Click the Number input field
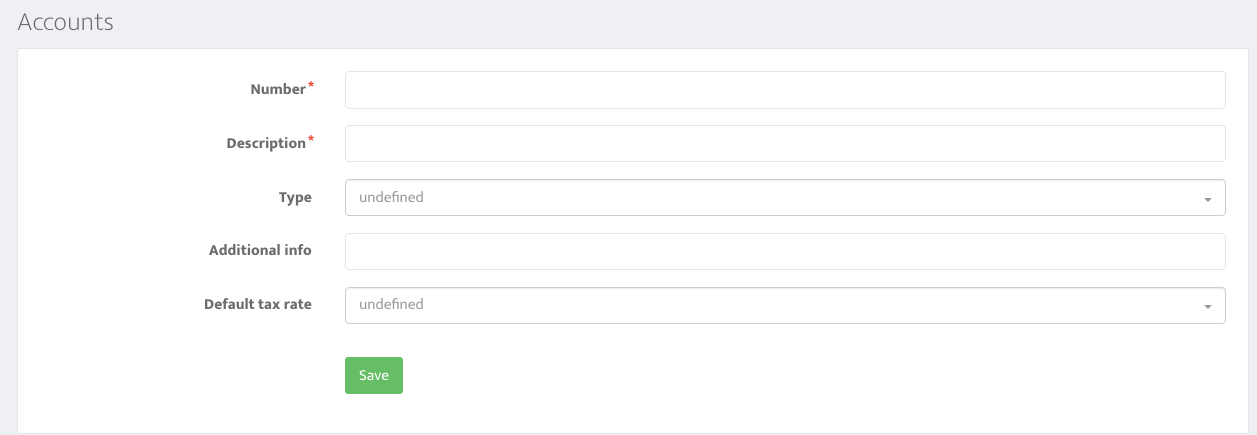 click(x=785, y=89)
